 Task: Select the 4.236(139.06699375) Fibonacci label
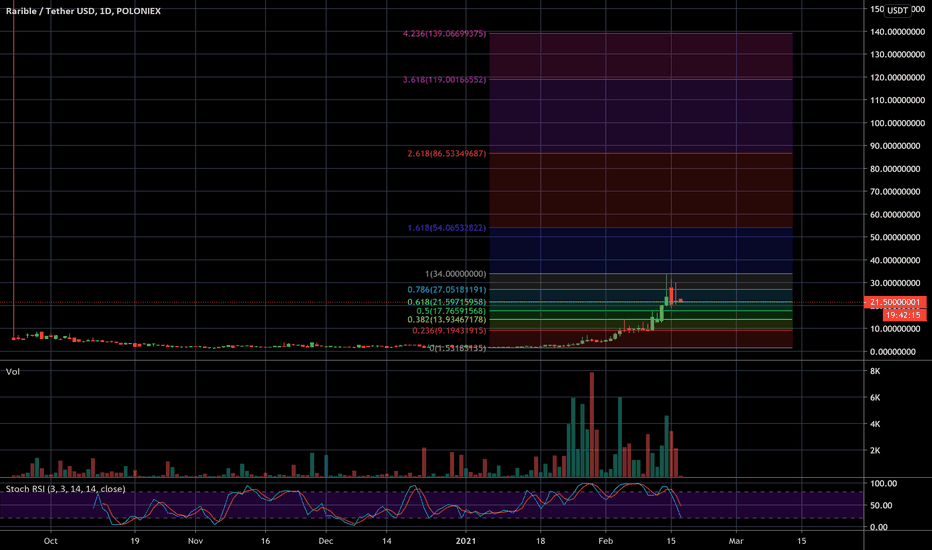(x=444, y=34)
